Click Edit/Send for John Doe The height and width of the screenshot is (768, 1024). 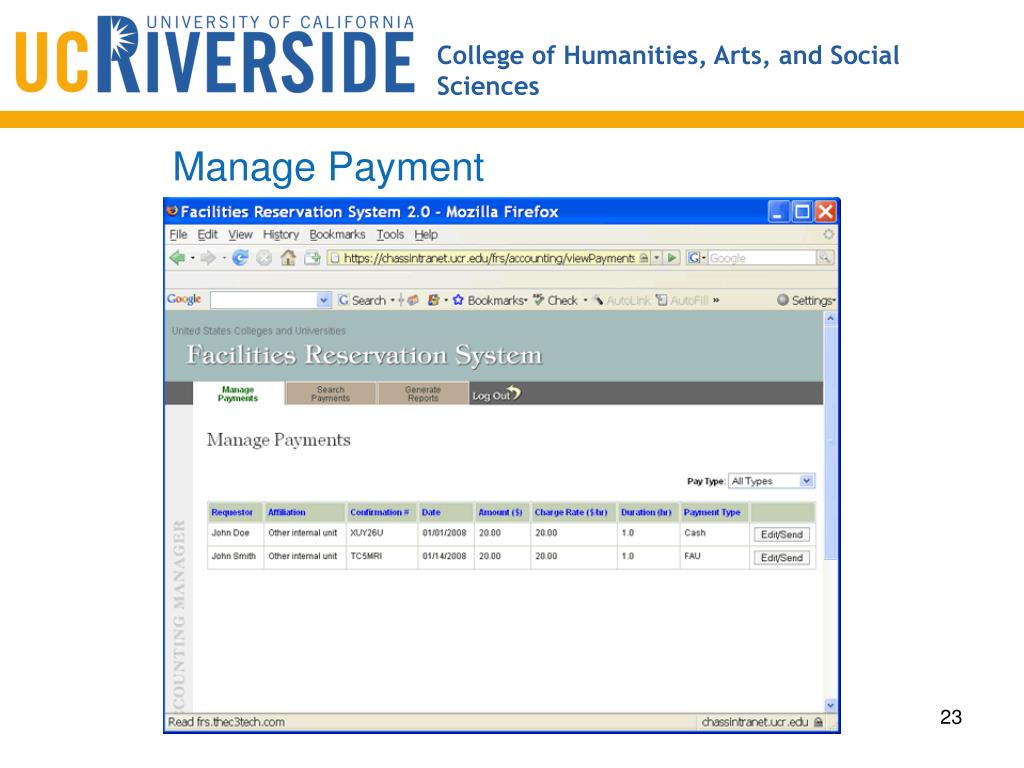tap(782, 534)
